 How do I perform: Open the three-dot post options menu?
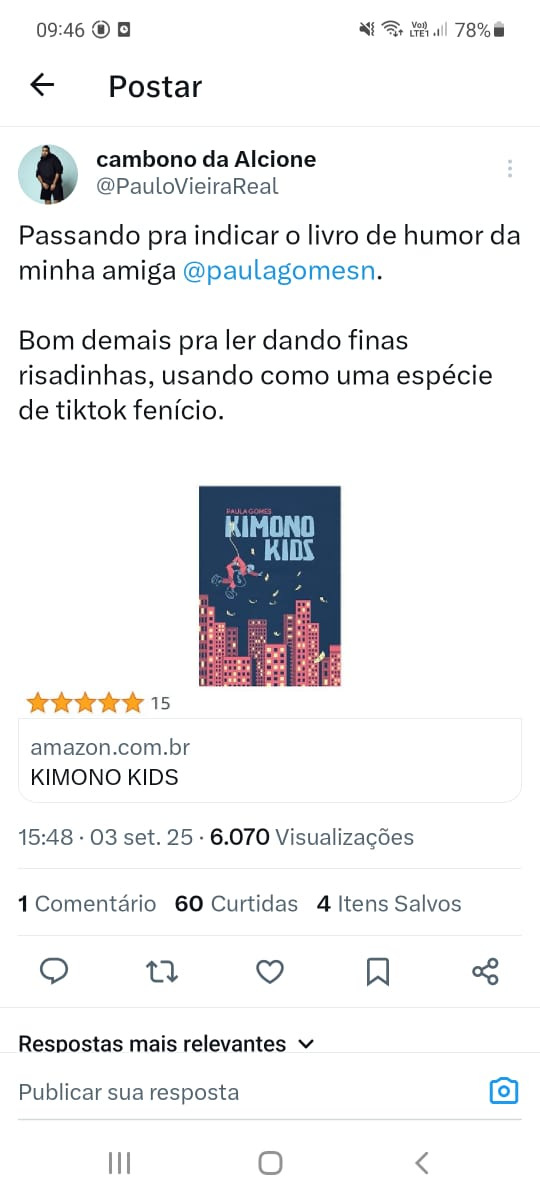[510, 169]
